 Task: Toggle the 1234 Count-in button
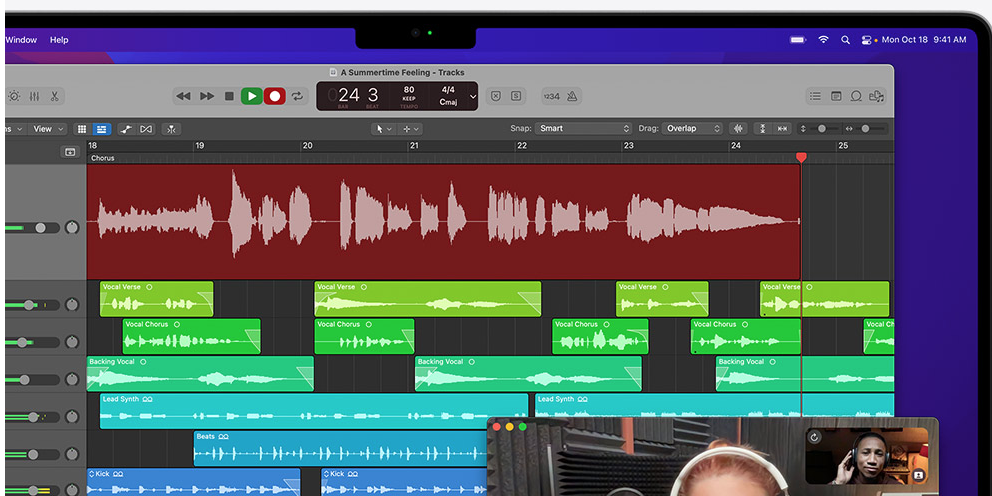pos(552,96)
